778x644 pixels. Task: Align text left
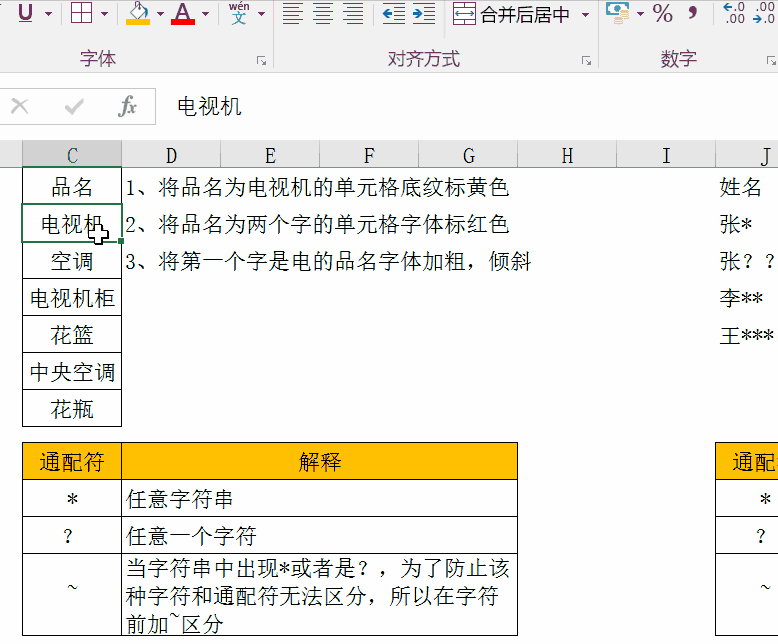(x=293, y=14)
